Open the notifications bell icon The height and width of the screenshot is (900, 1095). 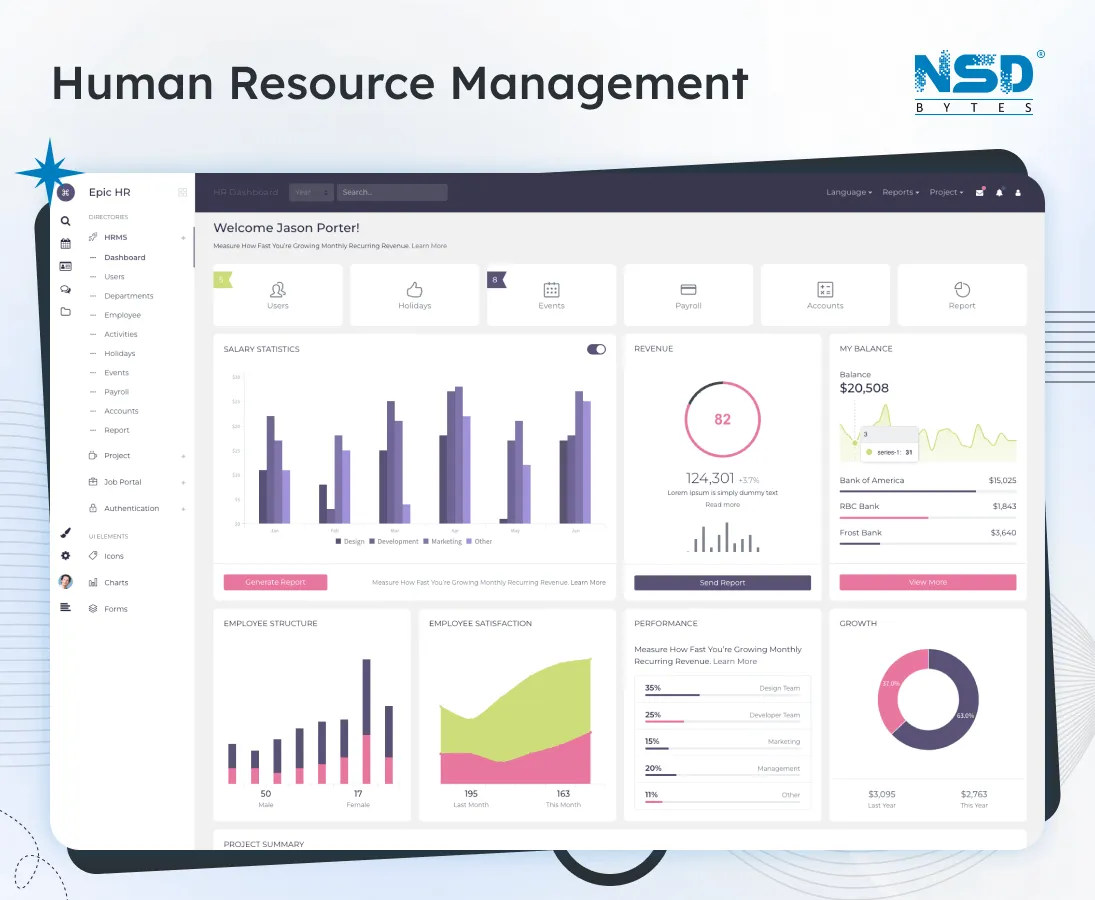click(x=999, y=193)
